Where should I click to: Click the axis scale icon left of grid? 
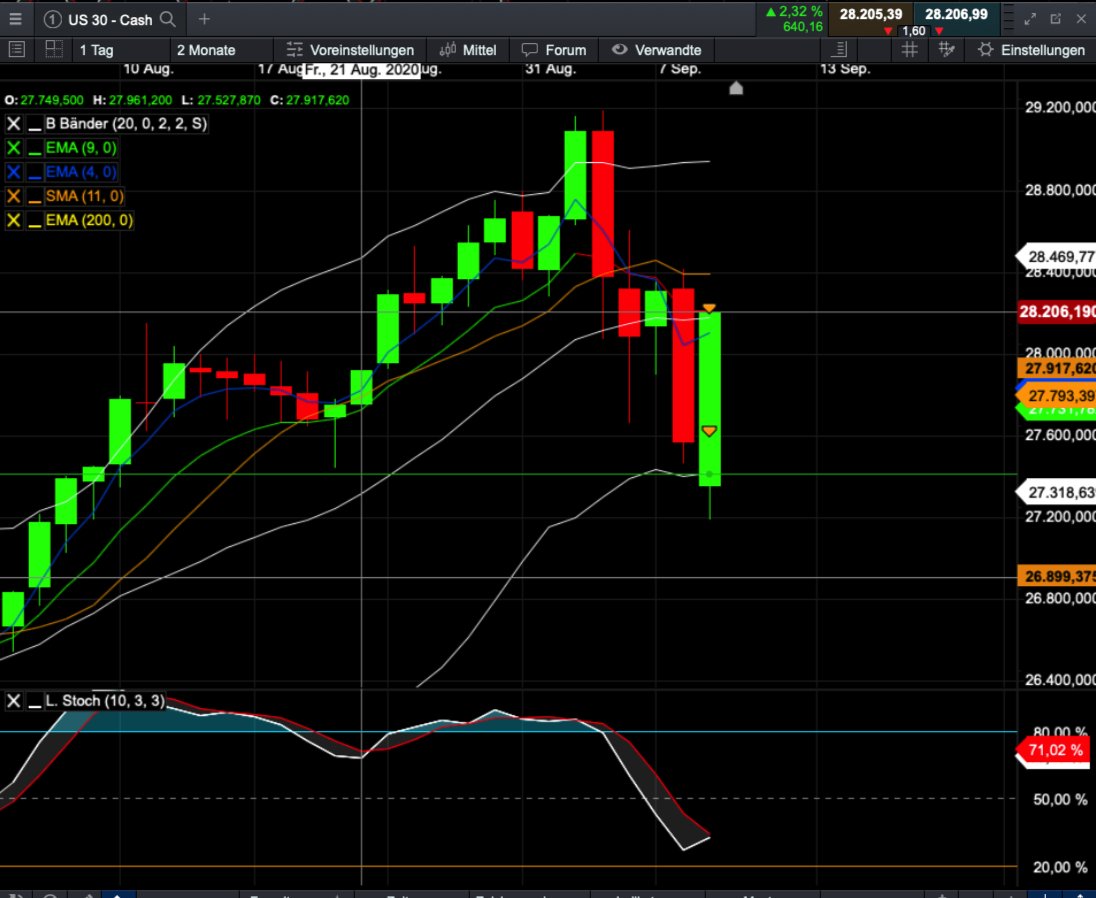(x=839, y=49)
